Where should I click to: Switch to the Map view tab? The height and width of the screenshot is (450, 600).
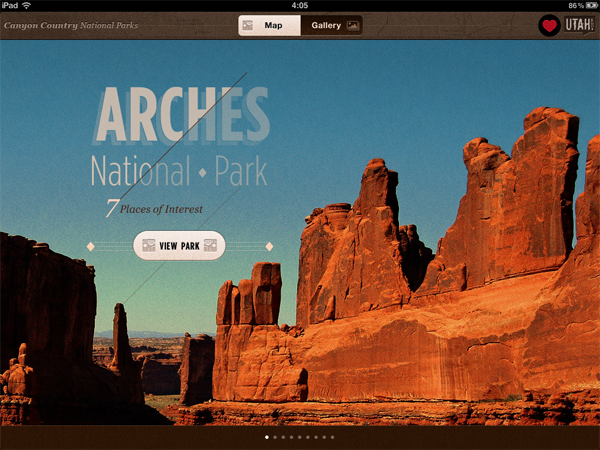pyautogui.click(x=269, y=26)
